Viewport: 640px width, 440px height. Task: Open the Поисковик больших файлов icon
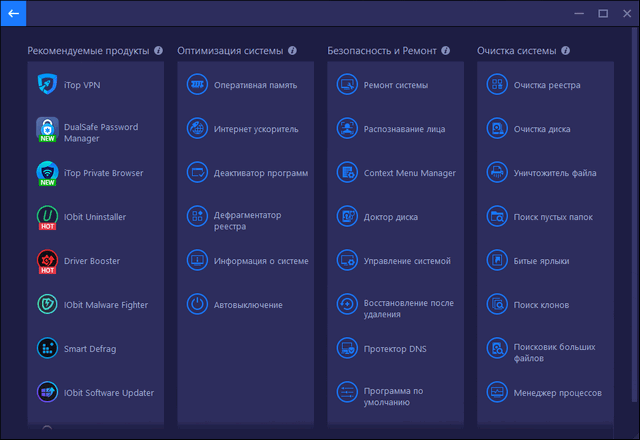(497, 348)
